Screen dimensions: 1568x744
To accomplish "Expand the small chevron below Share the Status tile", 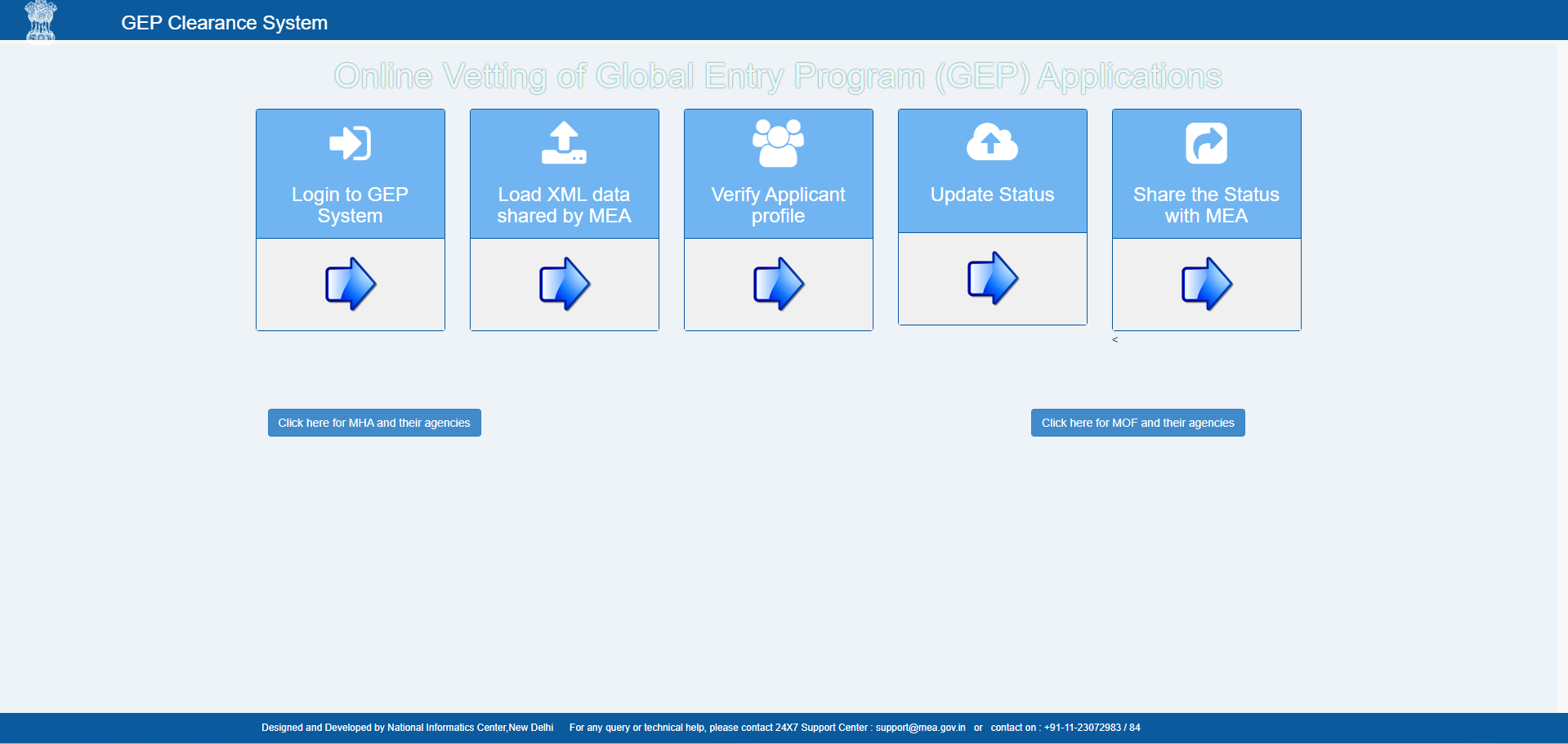I will pyautogui.click(x=1115, y=340).
